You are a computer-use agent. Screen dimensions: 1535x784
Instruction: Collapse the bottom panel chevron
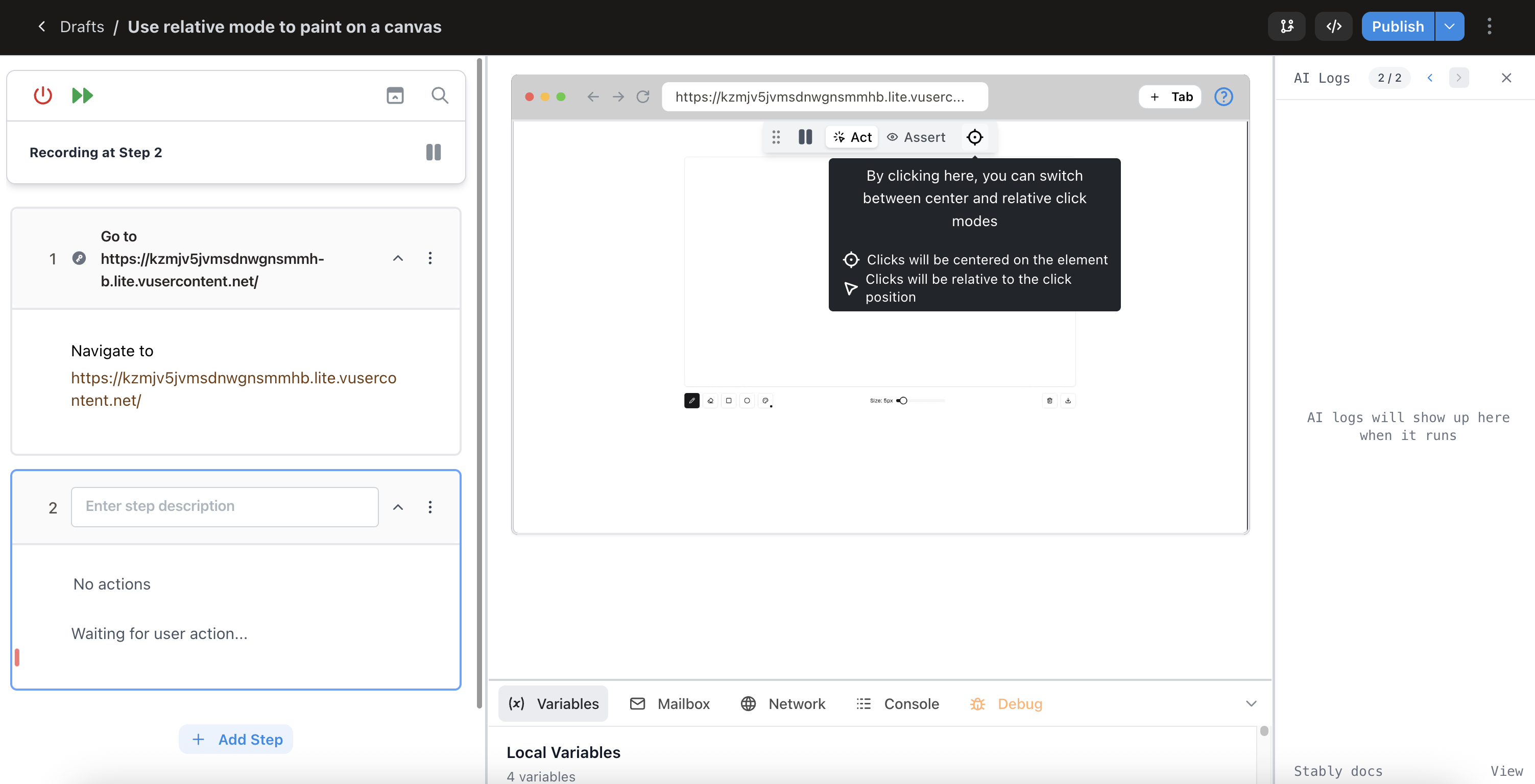[x=1251, y=703]
